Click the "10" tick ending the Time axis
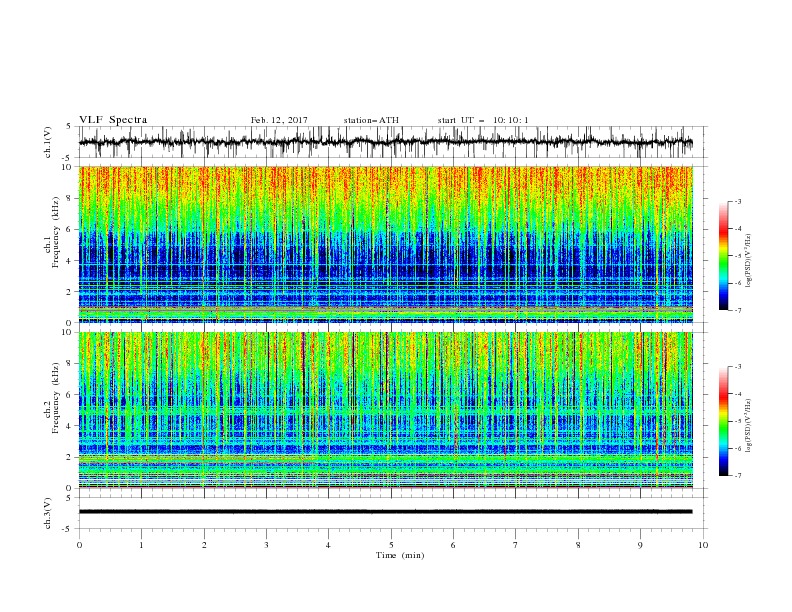Viewport: 792px width, 612px height. click(x=703, y=545)
